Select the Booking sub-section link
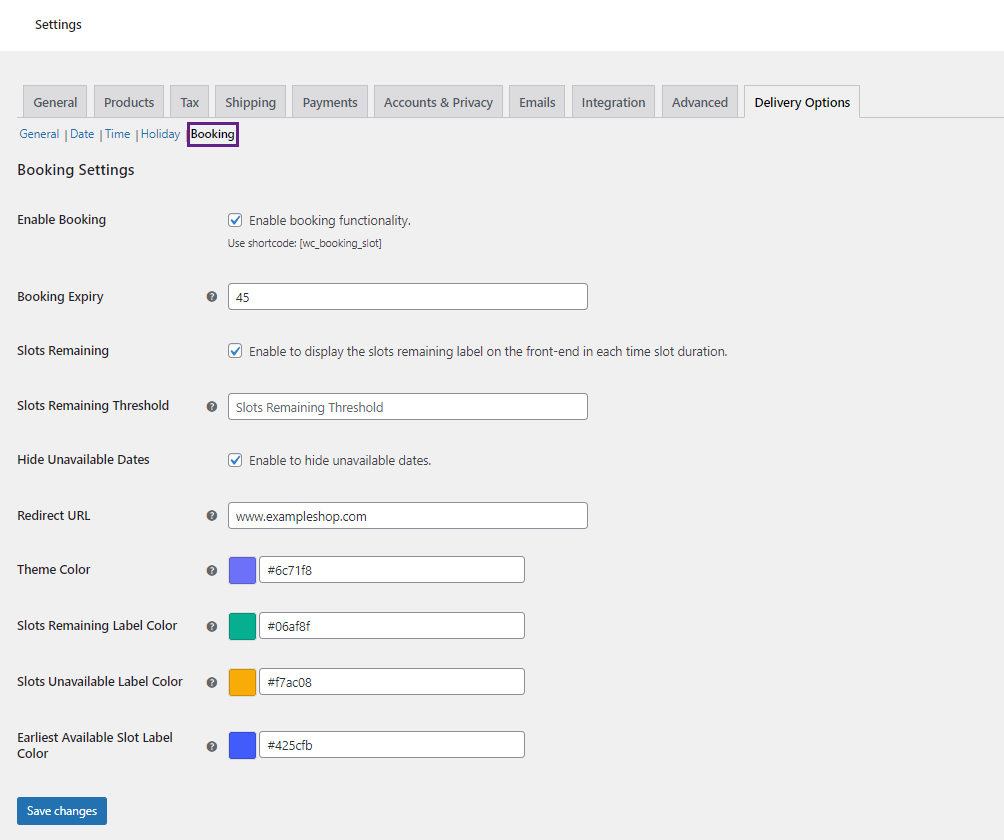 point(213,134)
